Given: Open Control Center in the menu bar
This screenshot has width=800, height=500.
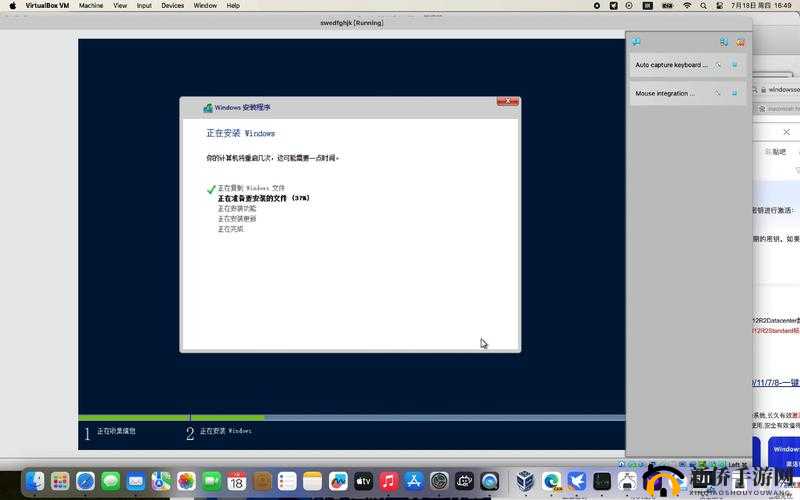Looking at the screenshot, I should (x=719, y=6).
